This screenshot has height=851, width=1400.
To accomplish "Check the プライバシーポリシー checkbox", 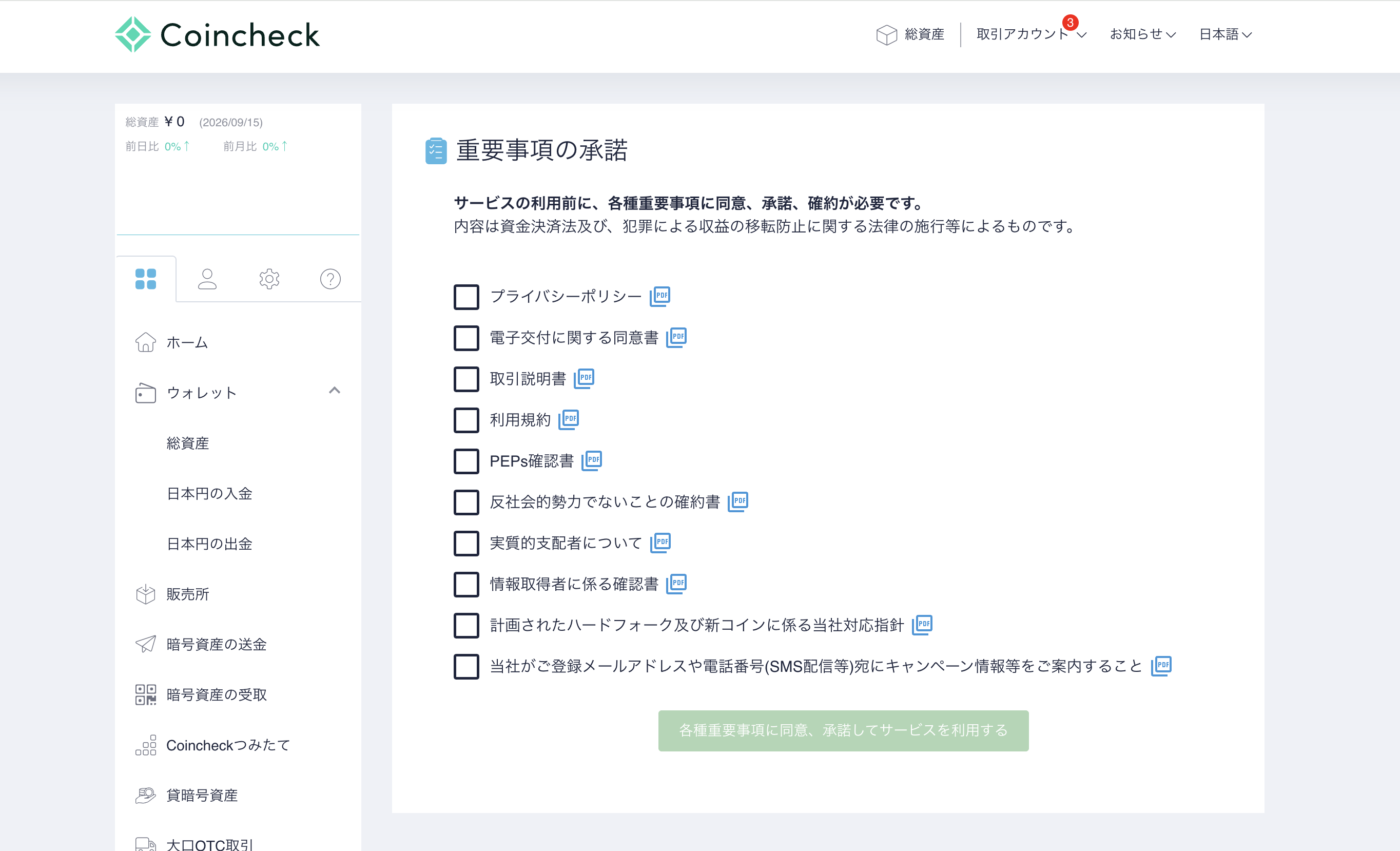I will point(466,297).
